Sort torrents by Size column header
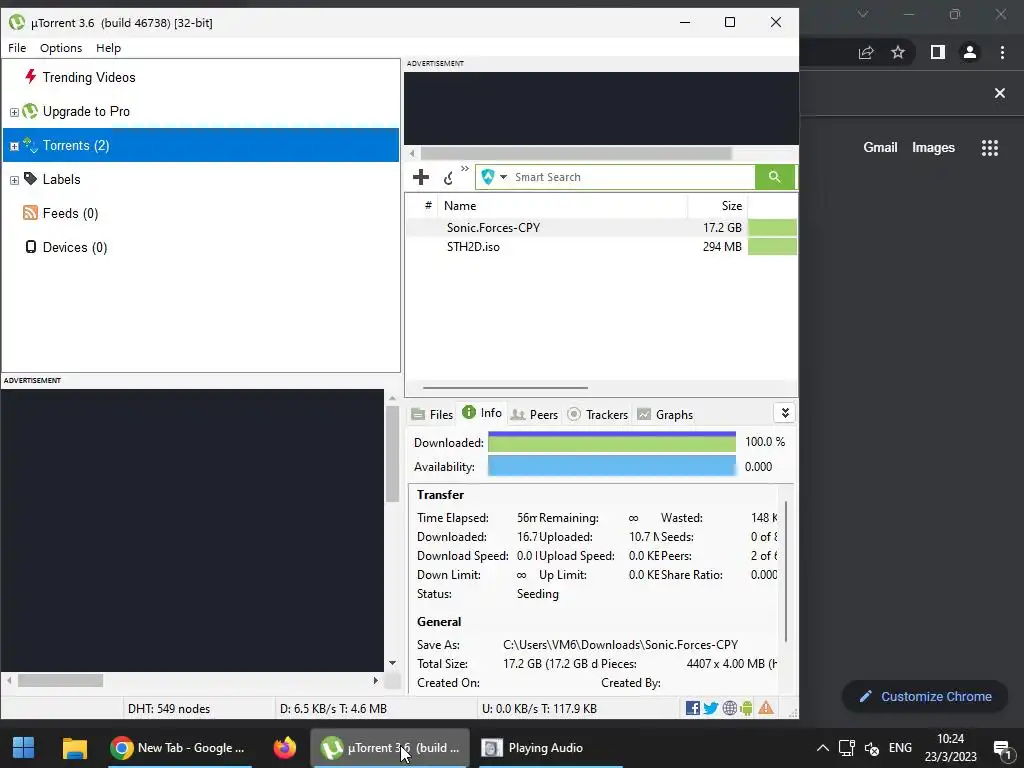 tap(718, 206)
